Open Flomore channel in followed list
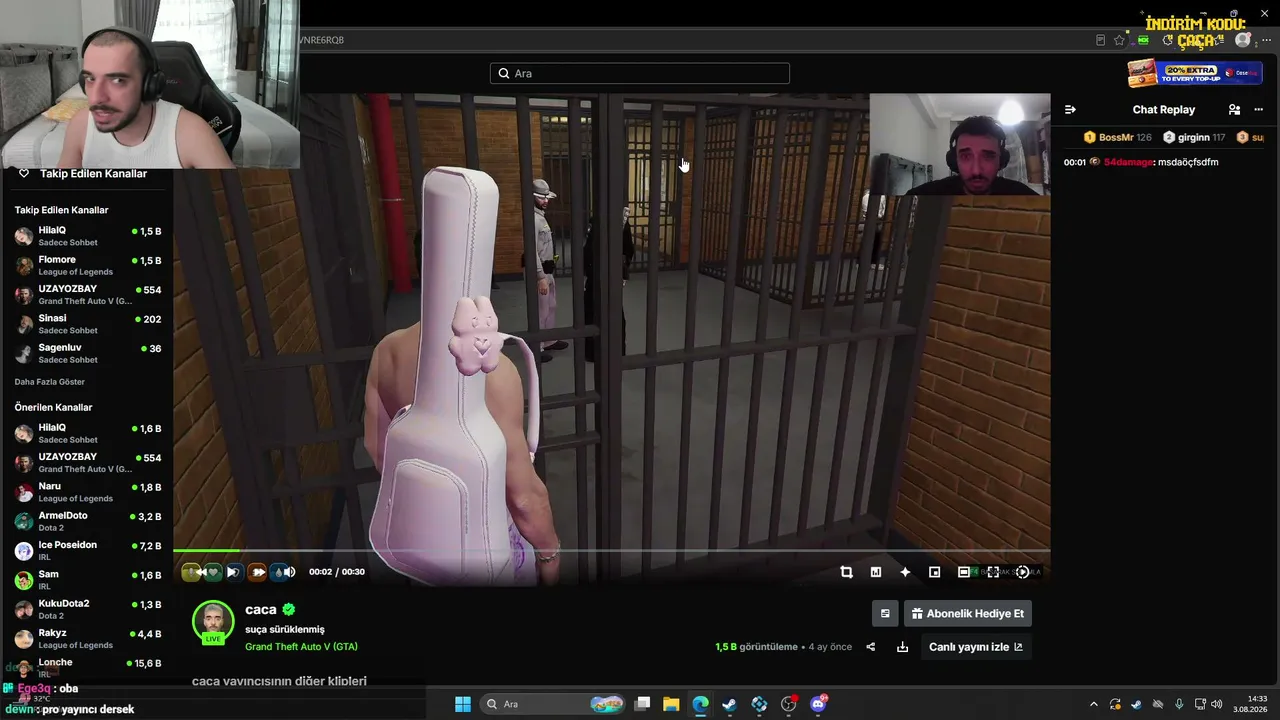Screen dimensions: 1280x720 pos(87,265)
